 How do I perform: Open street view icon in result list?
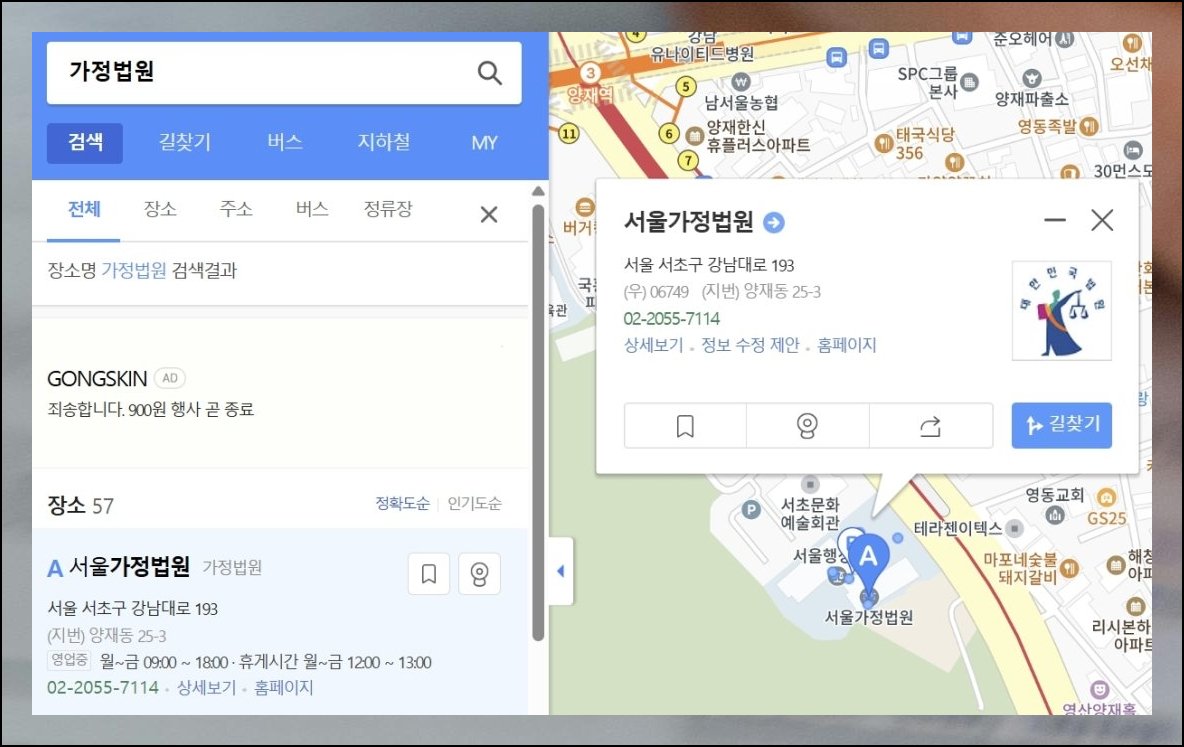click(479, 574)
